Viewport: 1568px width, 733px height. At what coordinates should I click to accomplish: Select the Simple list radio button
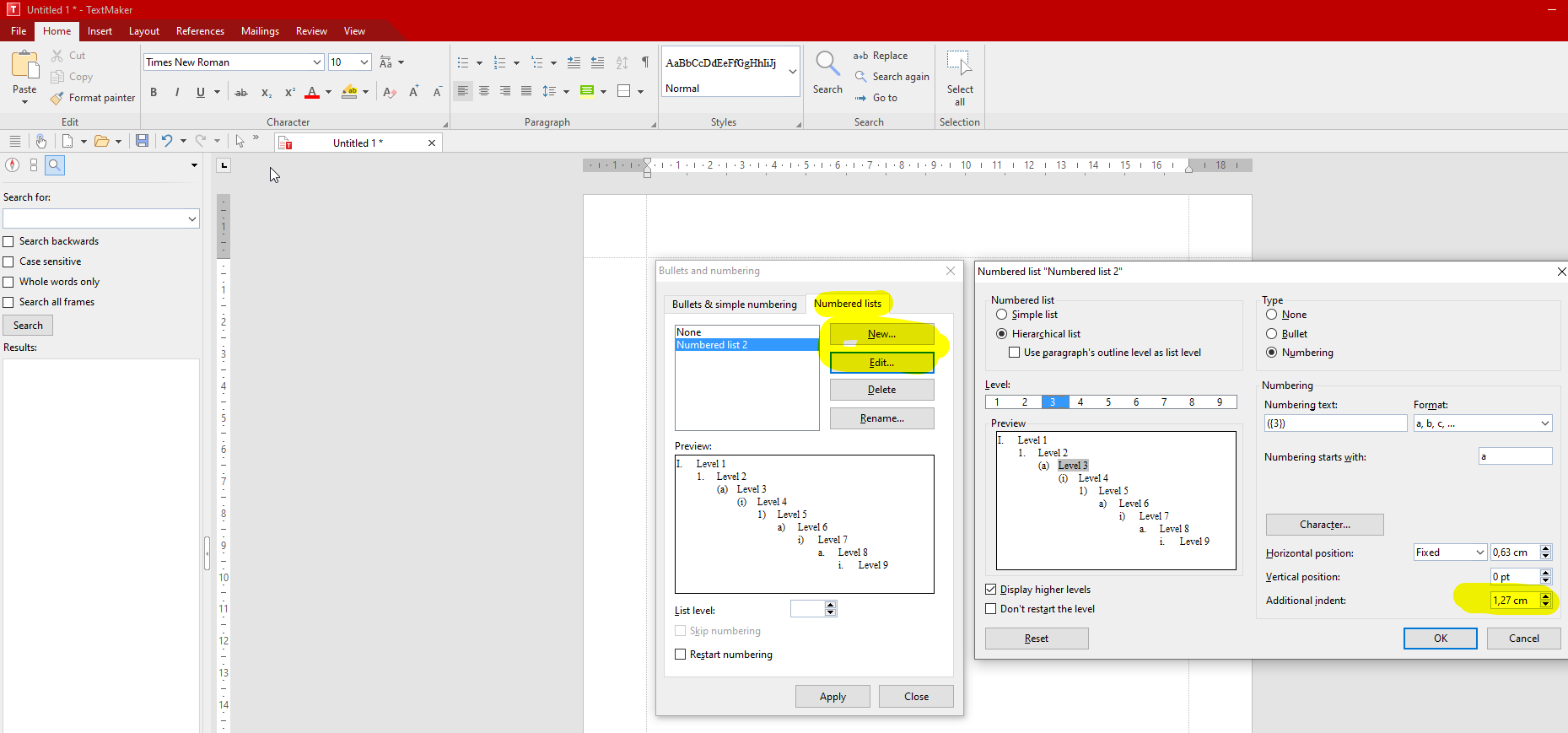(x=1002, y=315)
